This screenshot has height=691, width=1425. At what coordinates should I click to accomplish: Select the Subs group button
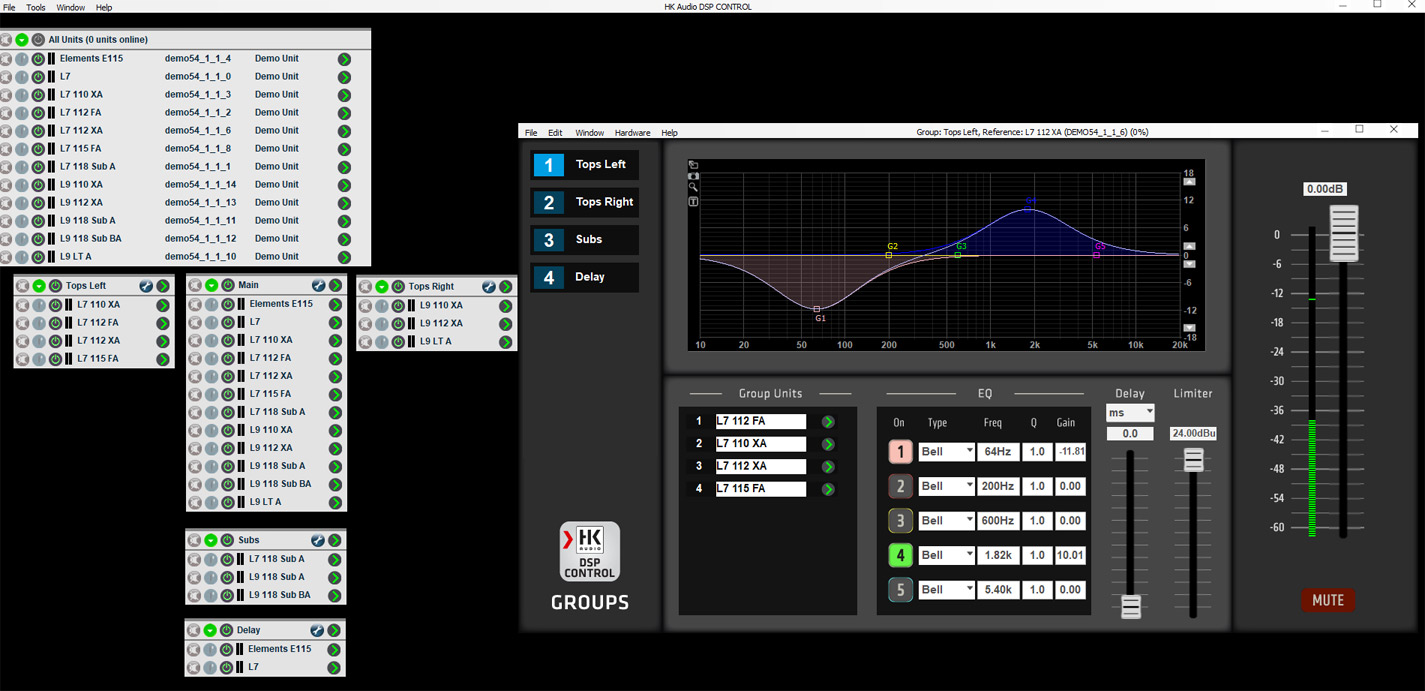(585, 240)
